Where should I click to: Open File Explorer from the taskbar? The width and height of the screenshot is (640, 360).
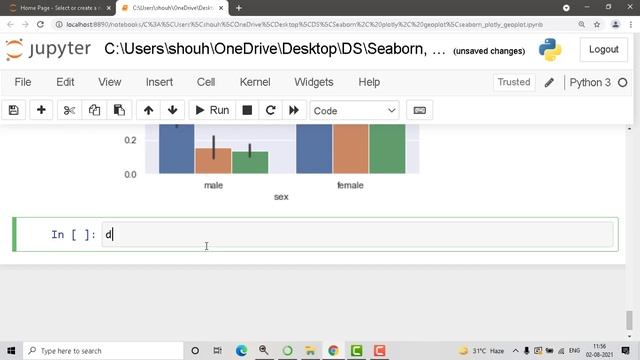point(310,351)
